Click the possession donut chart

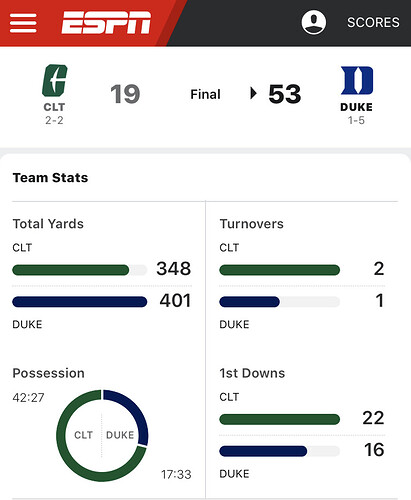pos(102,435)
